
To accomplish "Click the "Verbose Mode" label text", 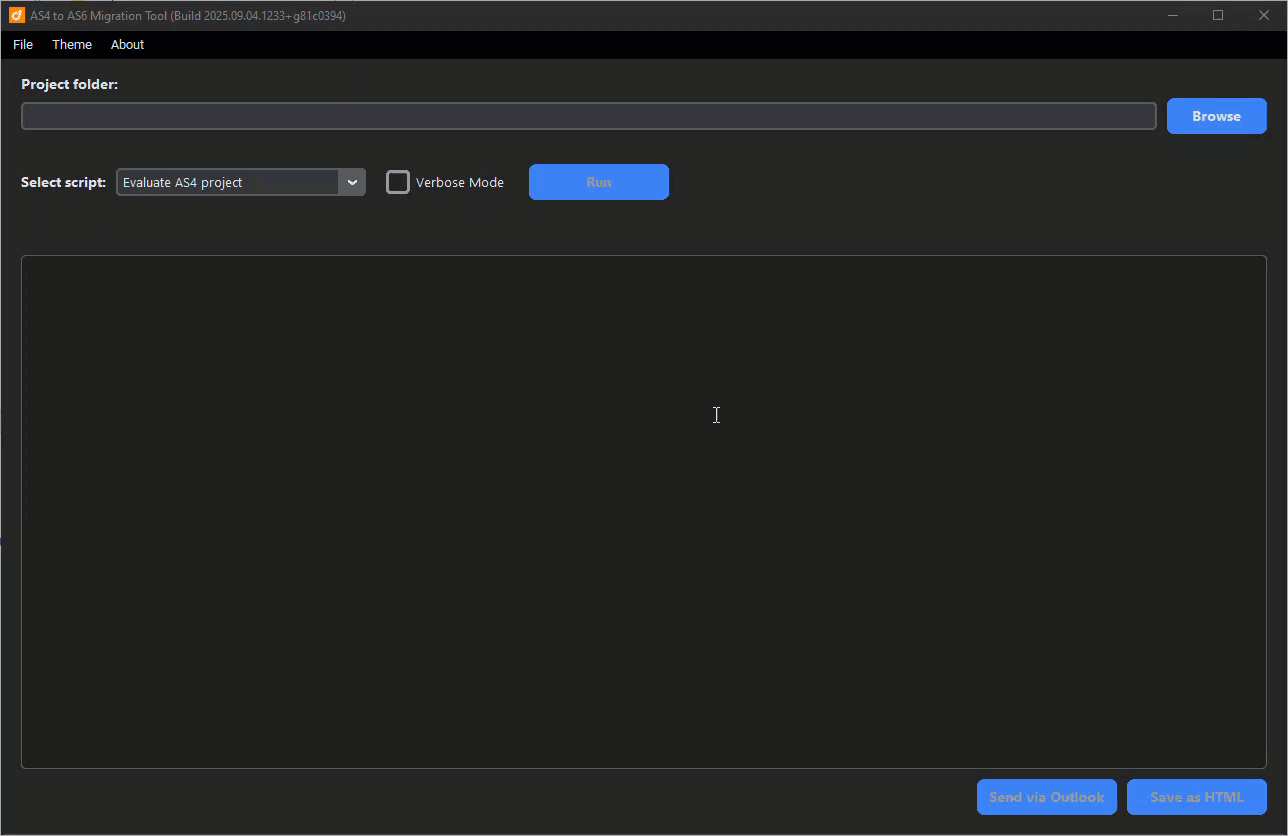I will [x=460, y=183].
